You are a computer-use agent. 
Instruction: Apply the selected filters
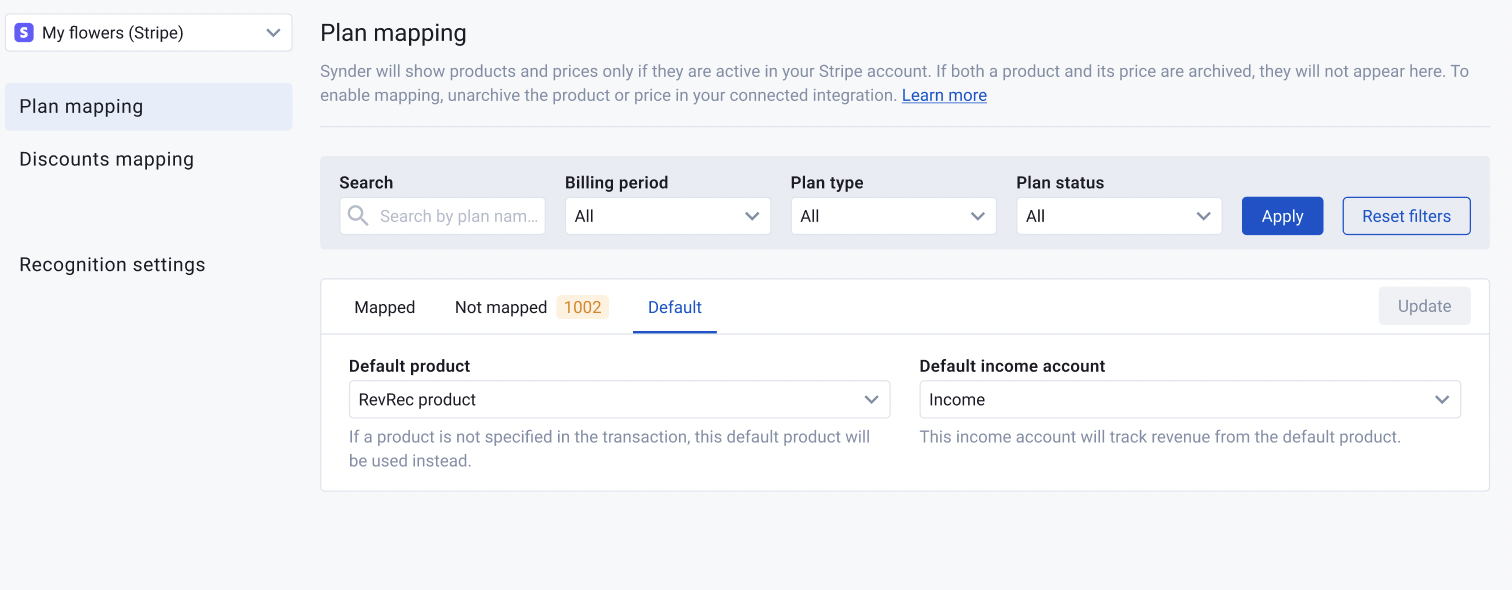click(x=1283, y=216)
